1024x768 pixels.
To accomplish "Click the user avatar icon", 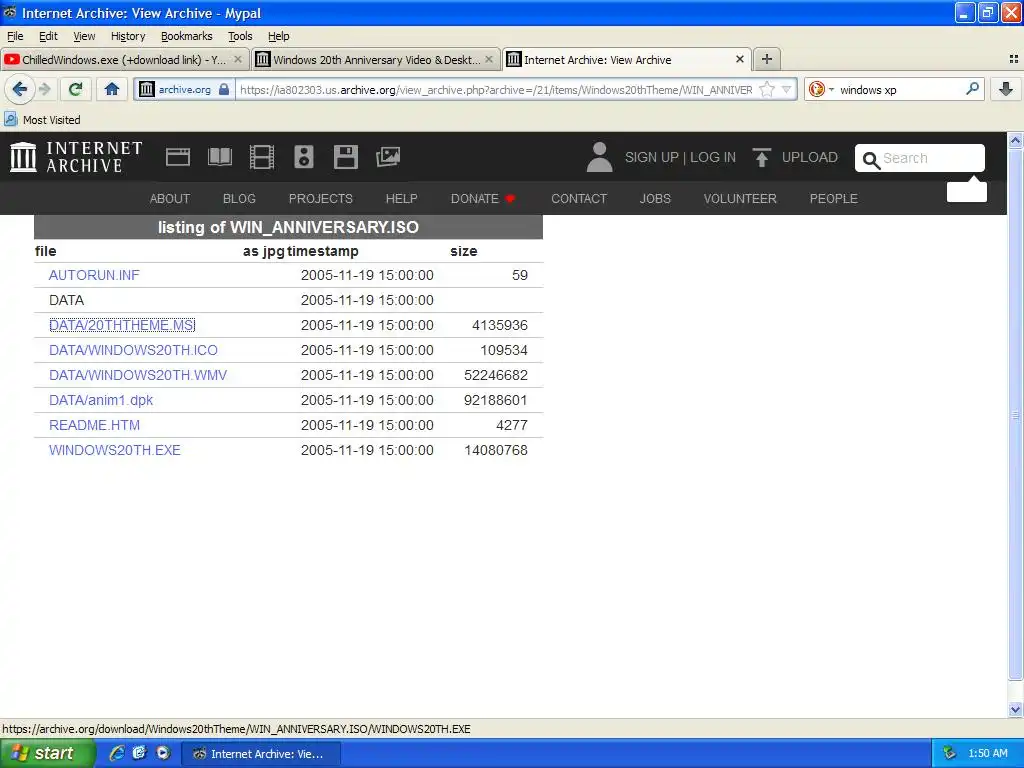I will tap(599, 157).
